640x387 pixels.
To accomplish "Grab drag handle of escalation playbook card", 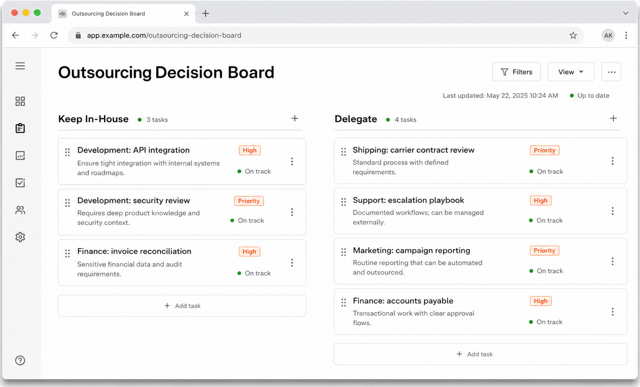I will click(x=343, y=202).
